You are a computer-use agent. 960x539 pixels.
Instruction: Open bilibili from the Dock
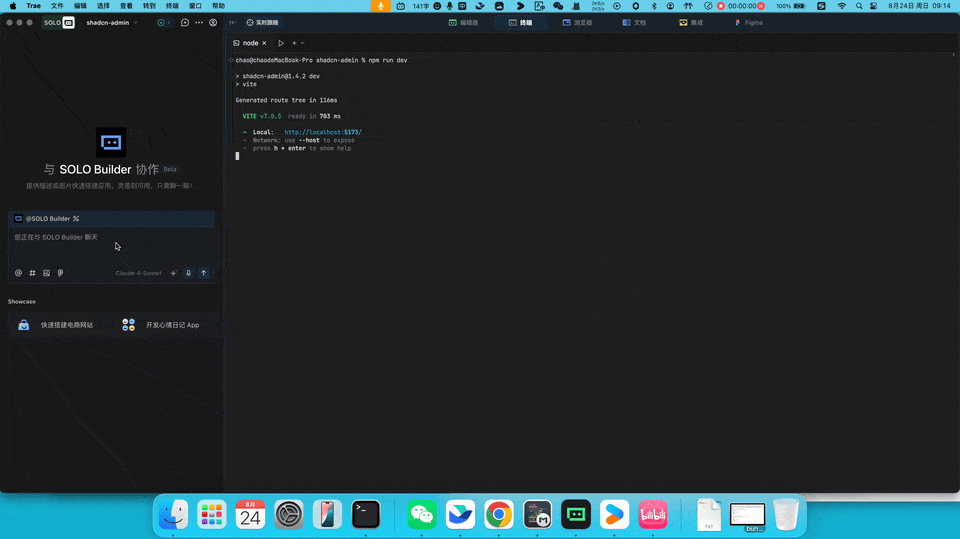653,514
